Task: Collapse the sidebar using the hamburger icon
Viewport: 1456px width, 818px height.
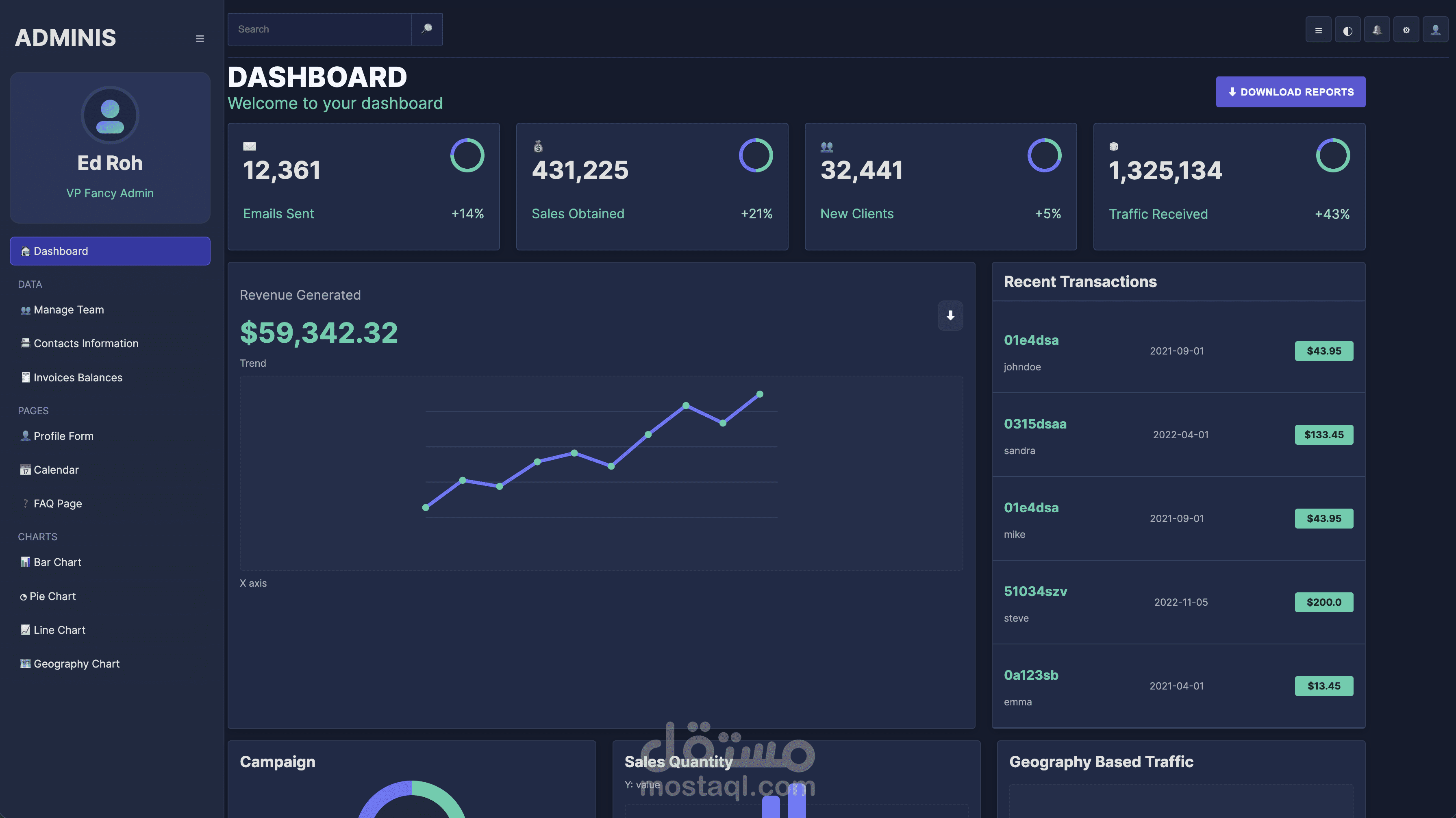Action: pyautogui.click(x=200, y=38)
